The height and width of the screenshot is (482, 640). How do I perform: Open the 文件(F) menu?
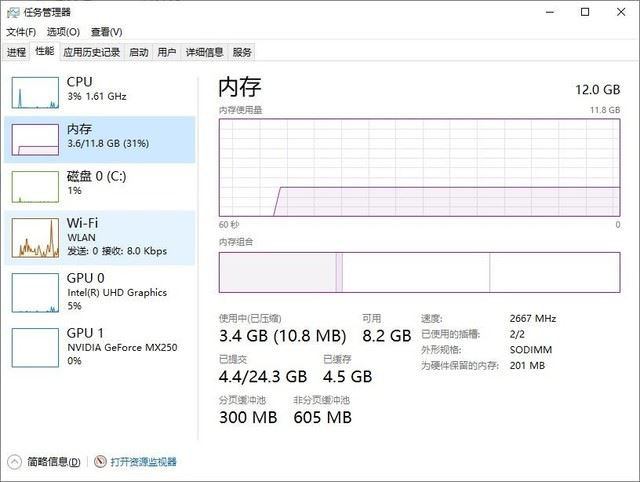pyautogui.click(x=21, y=32)
